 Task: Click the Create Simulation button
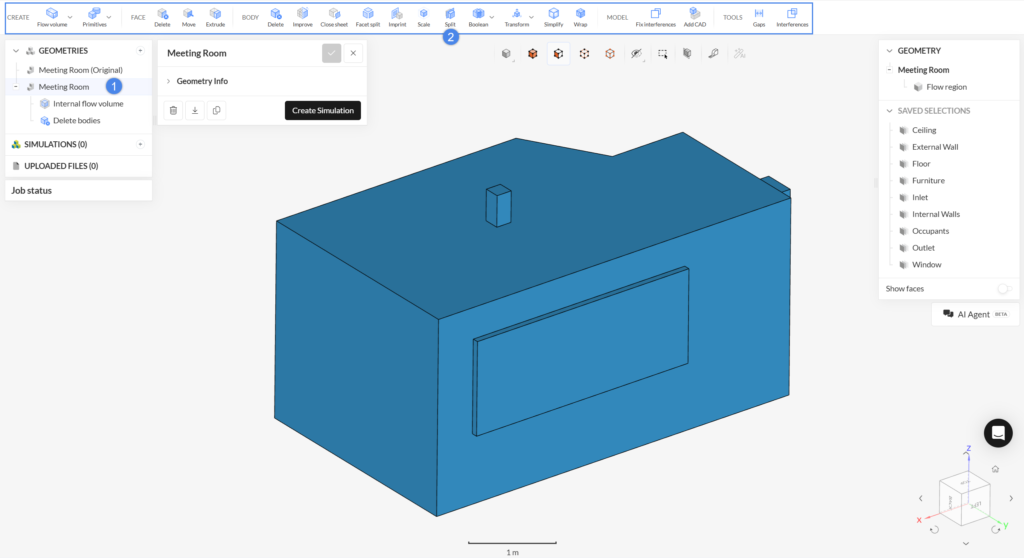323,110
